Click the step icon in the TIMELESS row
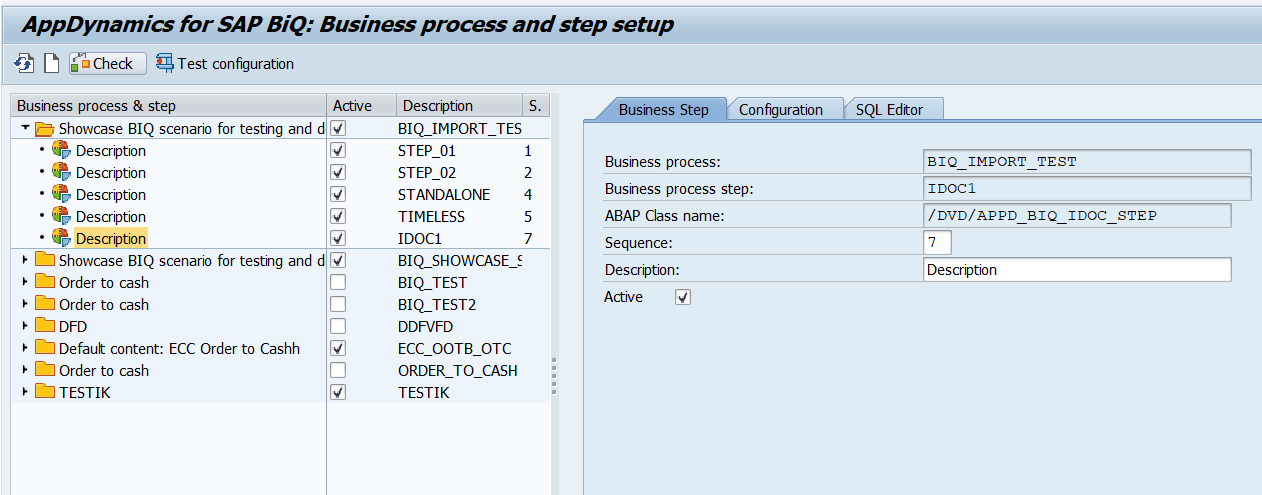The image size is (1262, 495). 62,217
